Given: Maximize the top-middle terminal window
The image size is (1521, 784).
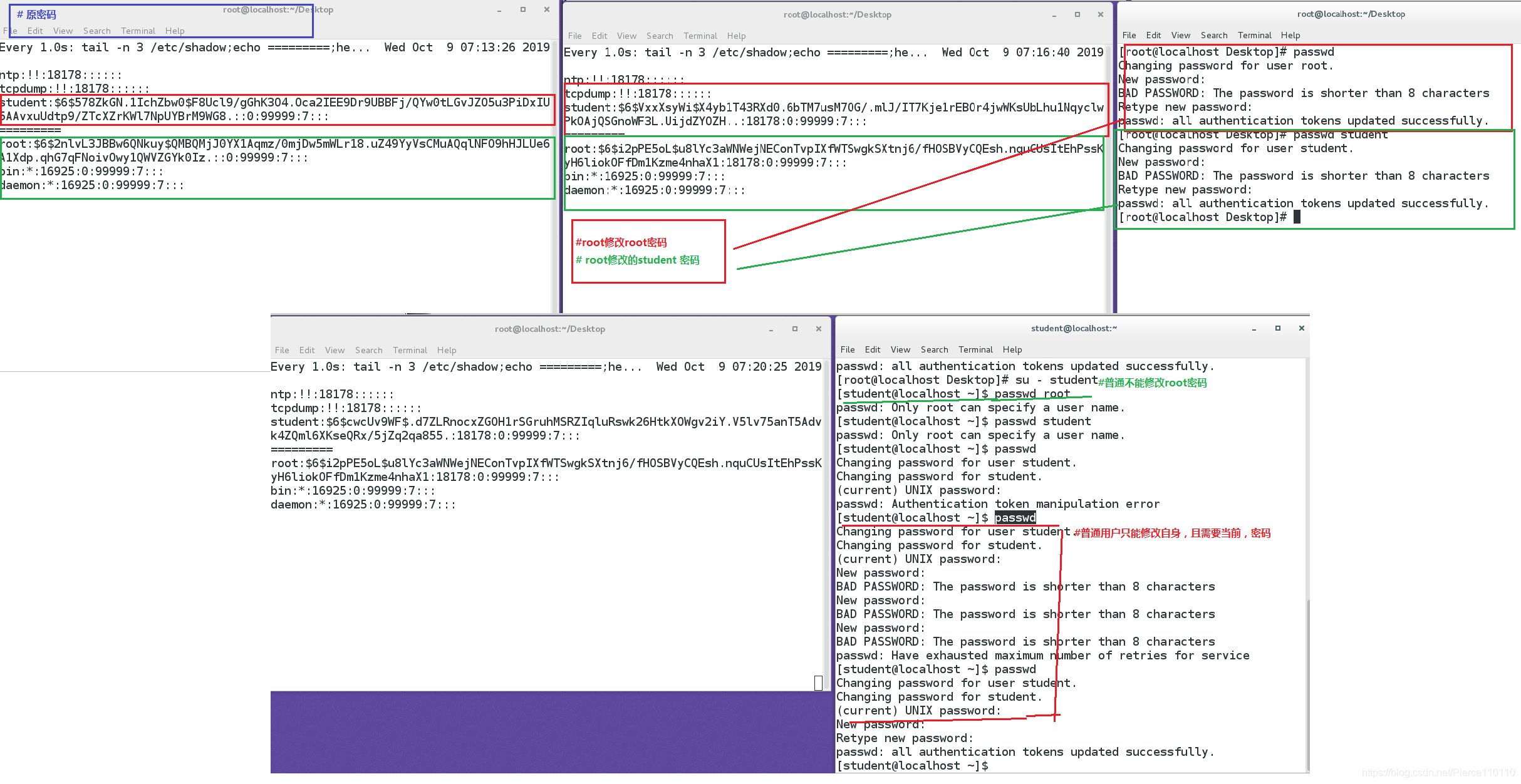Looking at the screenshot, I should click(x=1077, y=14).
